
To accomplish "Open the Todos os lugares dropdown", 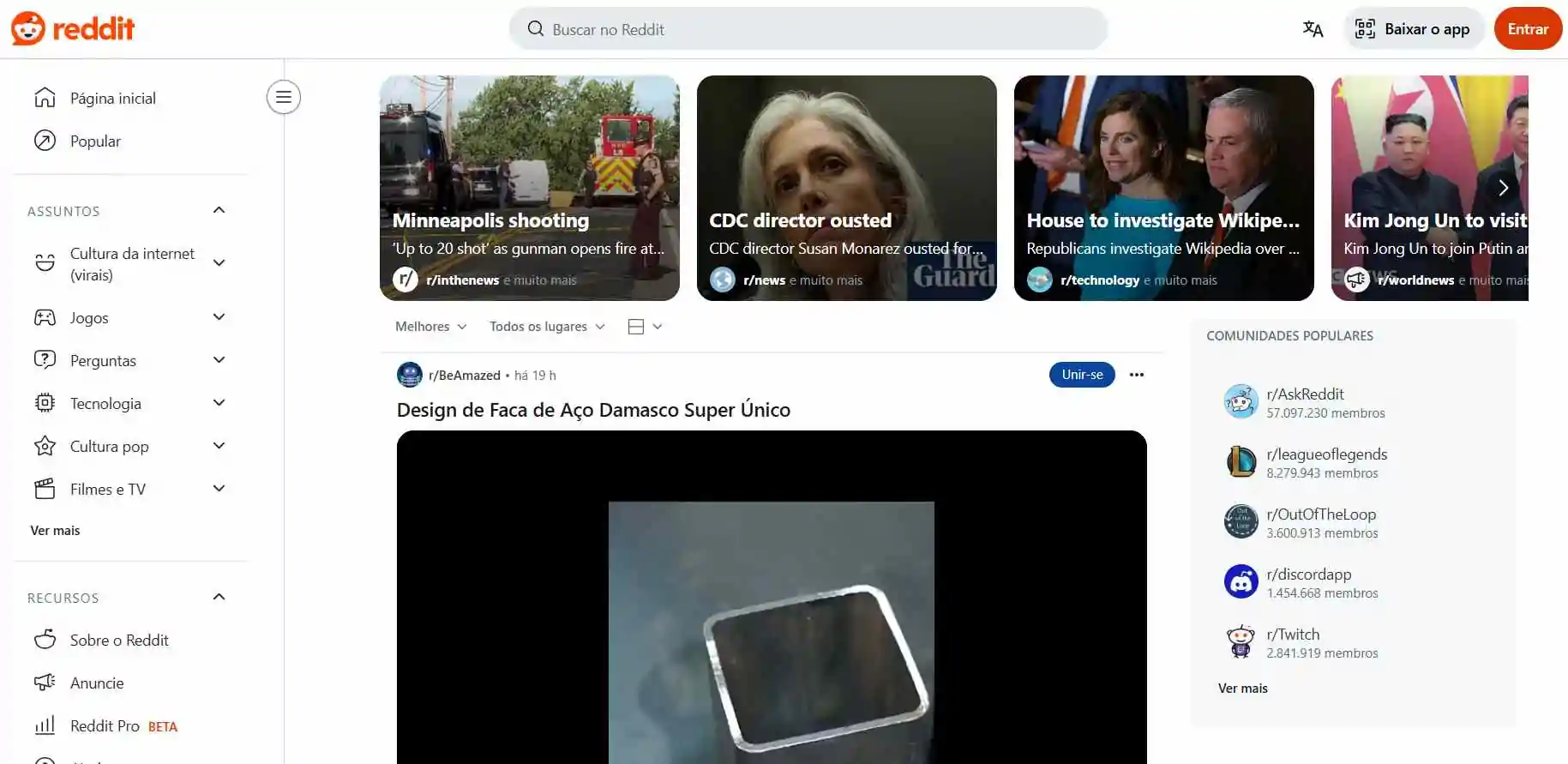I will pos(546,327).
